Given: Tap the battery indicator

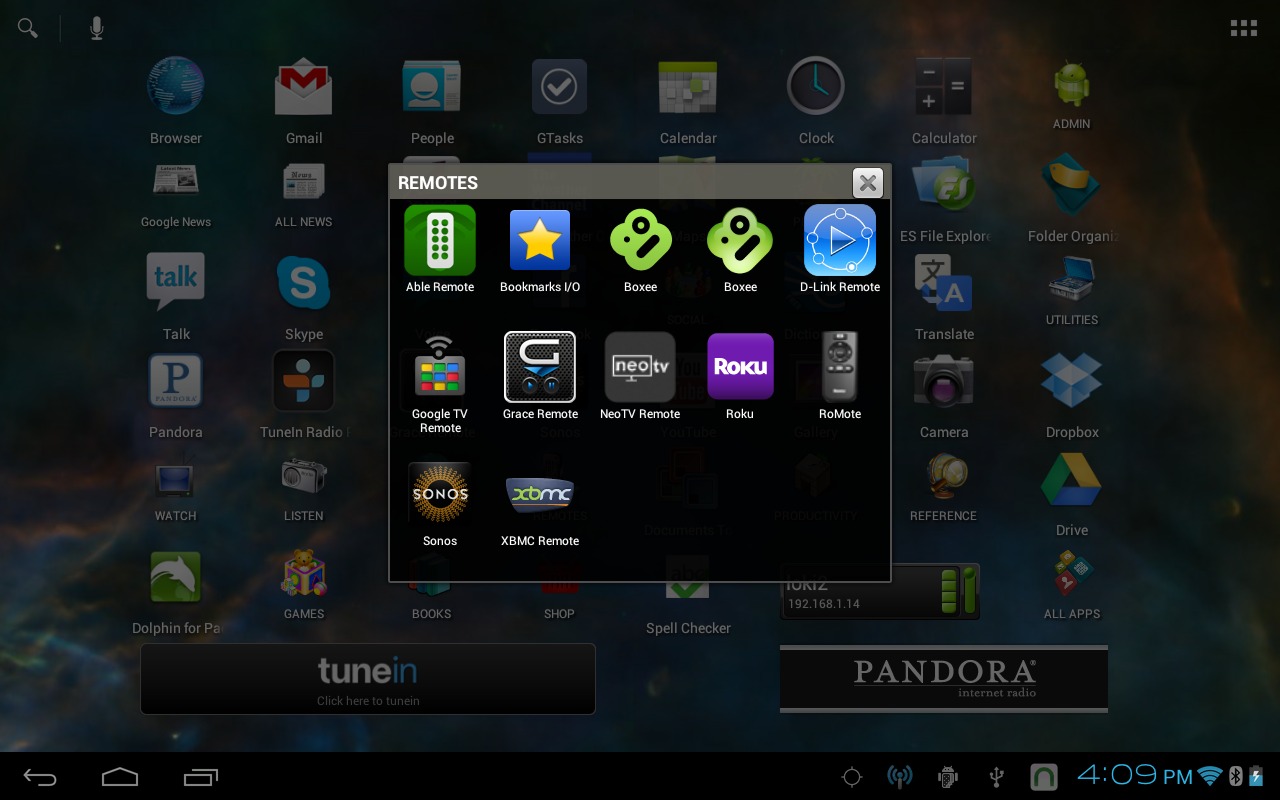Looking at the screenshot, I should 1256,776.
